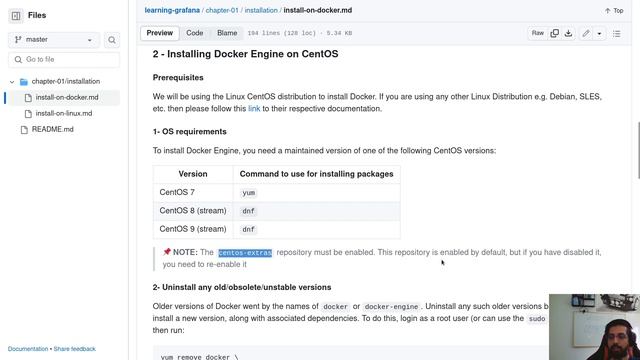The width and height of the screenshot is (640, 360).
Task: Download the raw file icon
Action: coord(568,33)
